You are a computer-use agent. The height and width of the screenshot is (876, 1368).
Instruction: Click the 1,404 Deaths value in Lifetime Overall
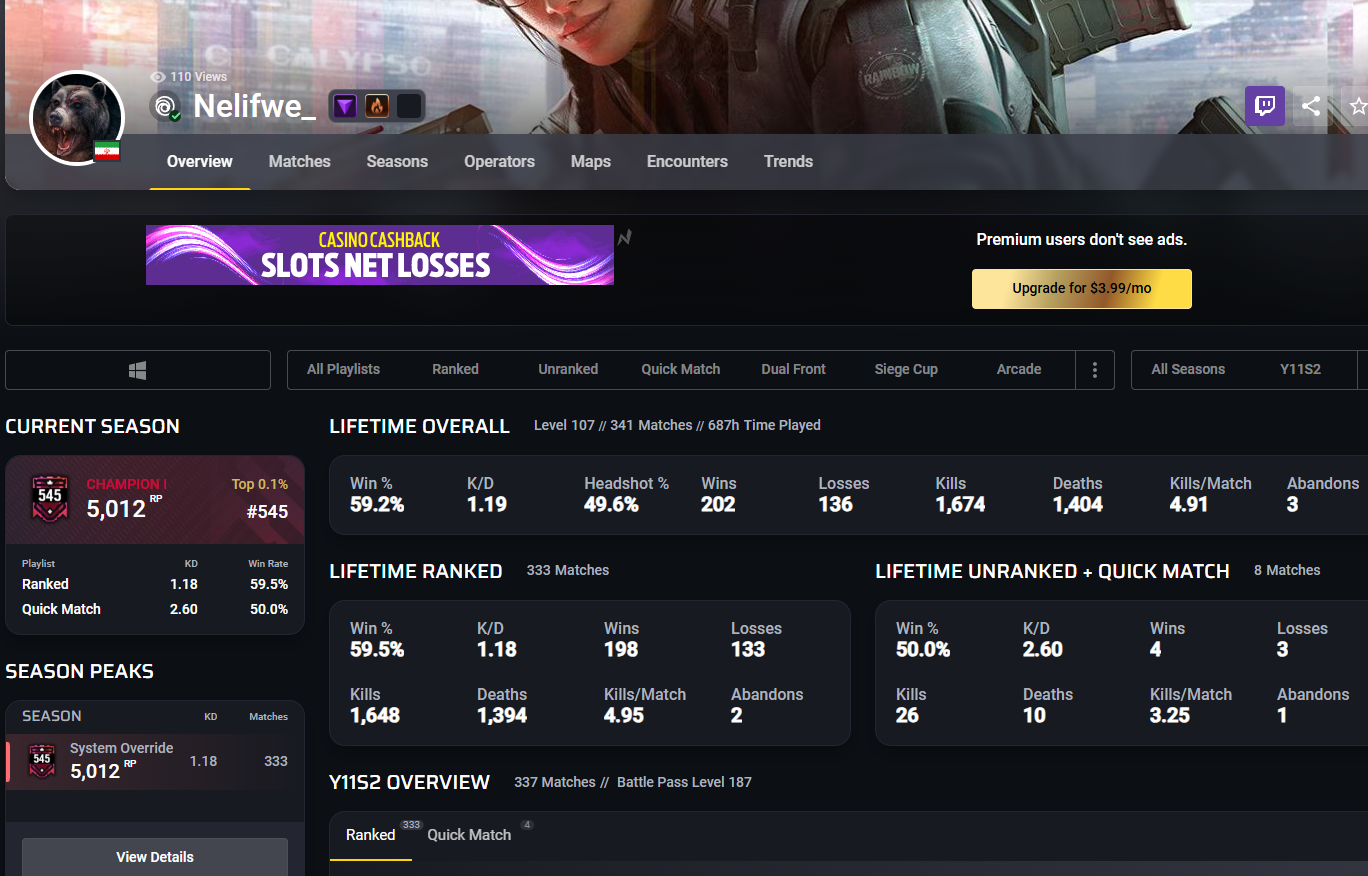[x=1078, y=505]
